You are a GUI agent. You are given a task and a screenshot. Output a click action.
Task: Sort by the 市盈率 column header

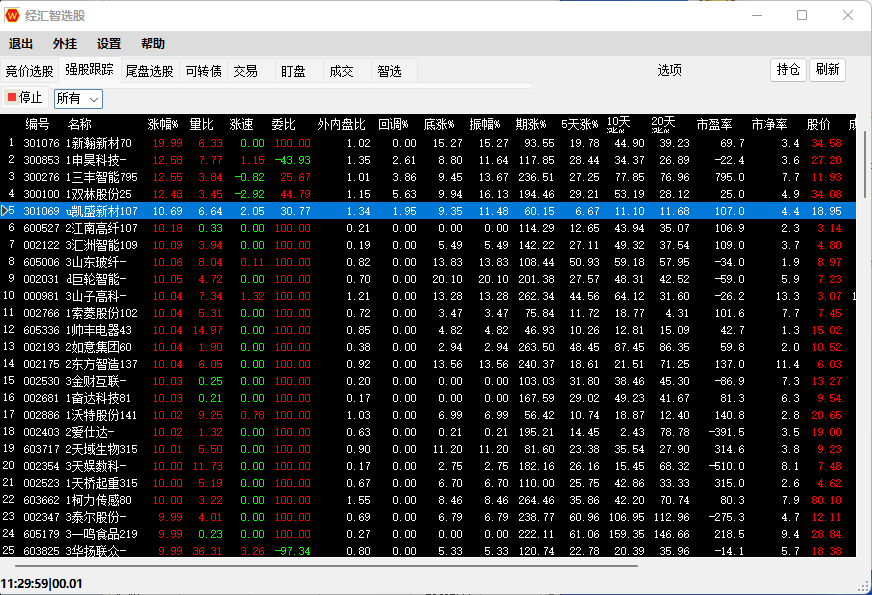(715, 124)
